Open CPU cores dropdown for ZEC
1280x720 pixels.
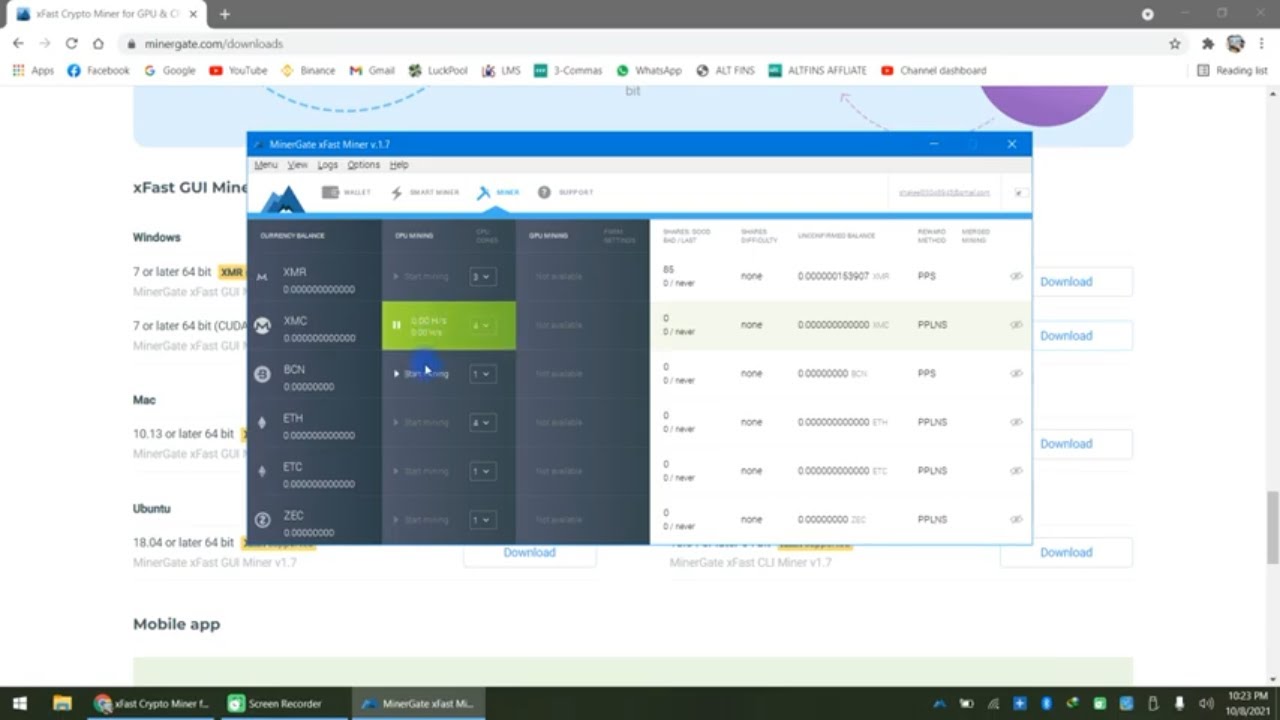tap(482, 520)
